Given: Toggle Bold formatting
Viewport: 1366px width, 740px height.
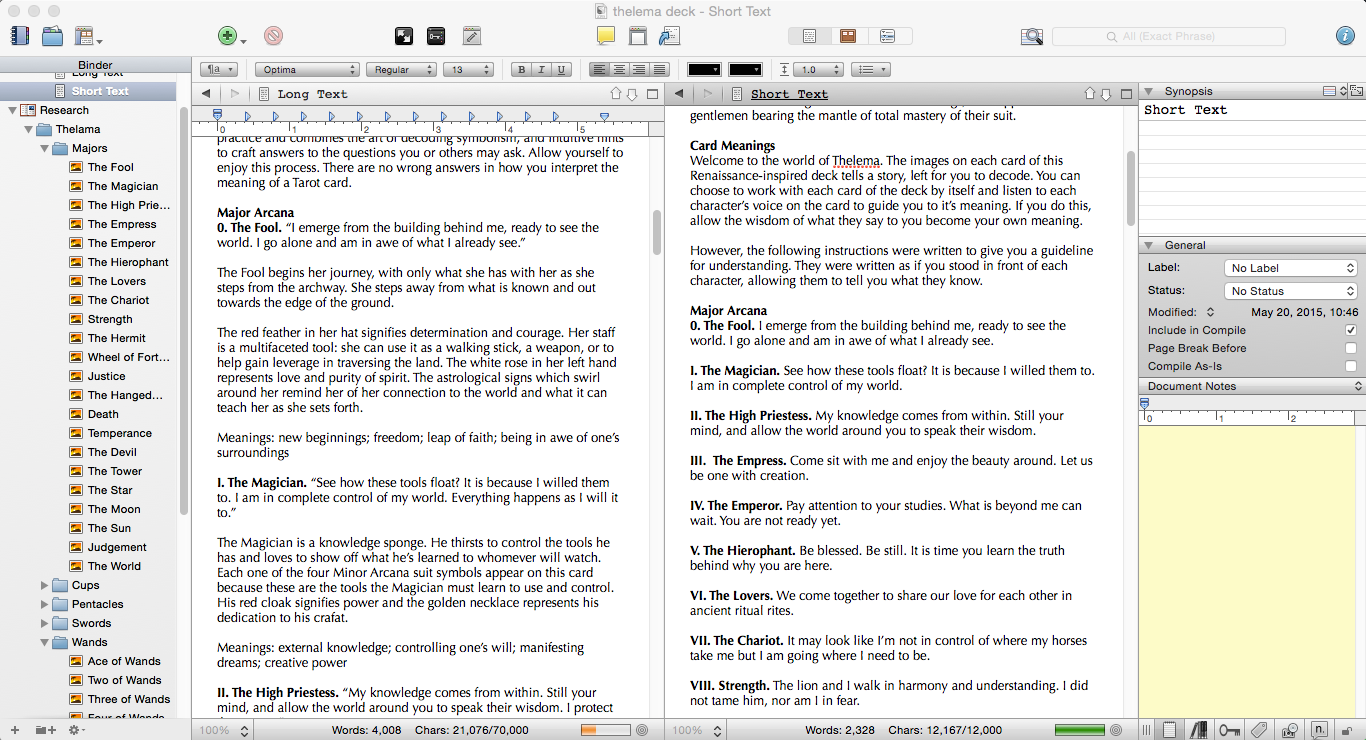Looking at the screenshot, I should pyautogui.click(x=521, y=70).
